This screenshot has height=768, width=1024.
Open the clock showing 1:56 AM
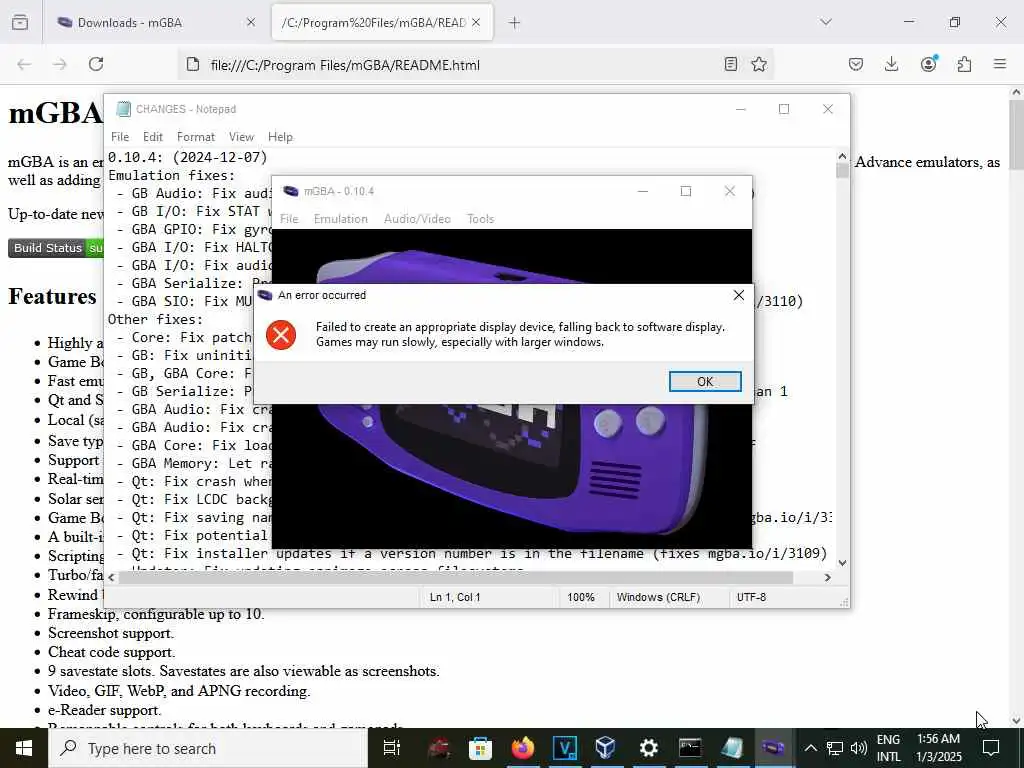click(938, 748)
